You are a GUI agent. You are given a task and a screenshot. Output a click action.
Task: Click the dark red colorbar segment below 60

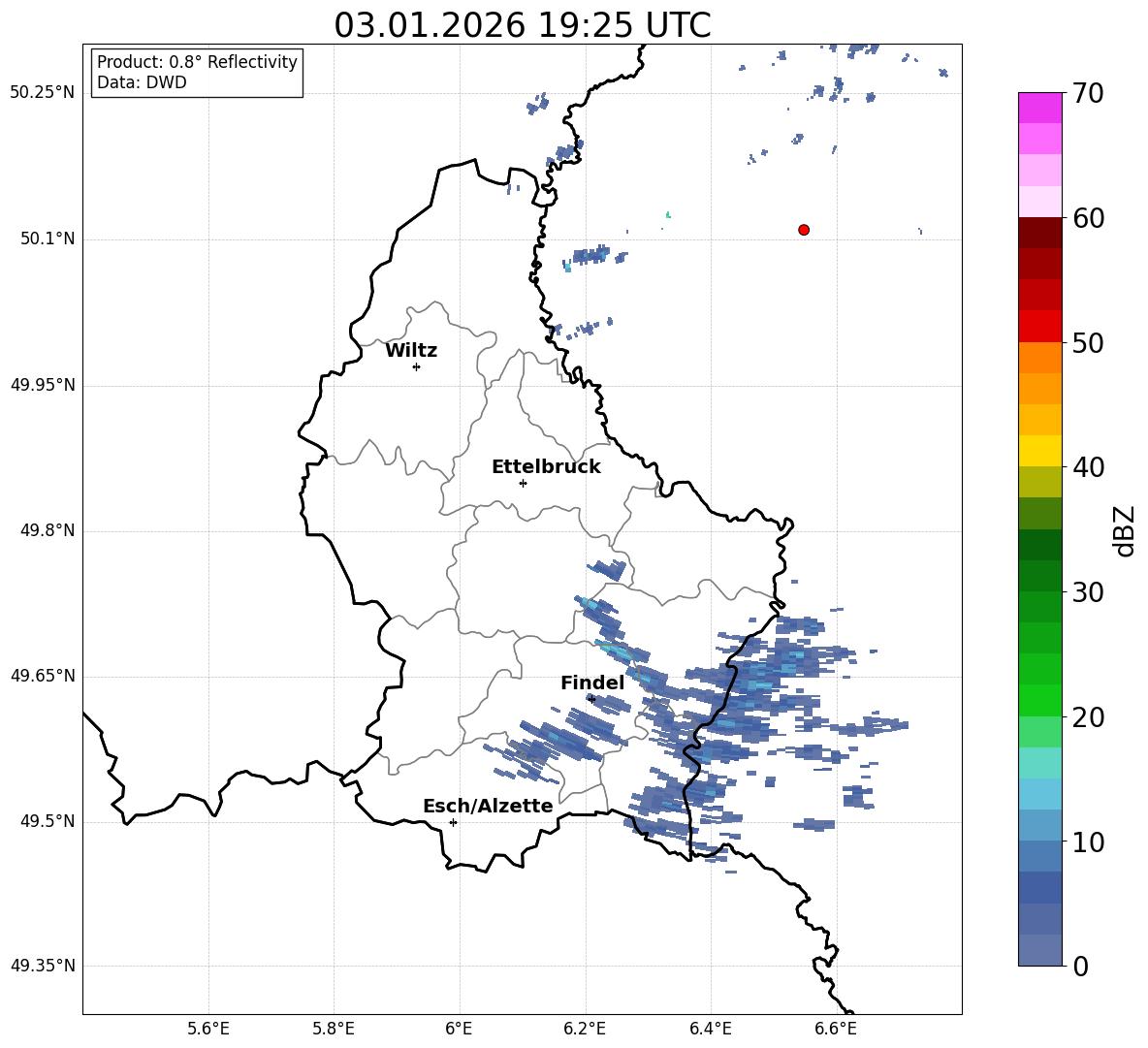coord(1039,233)
